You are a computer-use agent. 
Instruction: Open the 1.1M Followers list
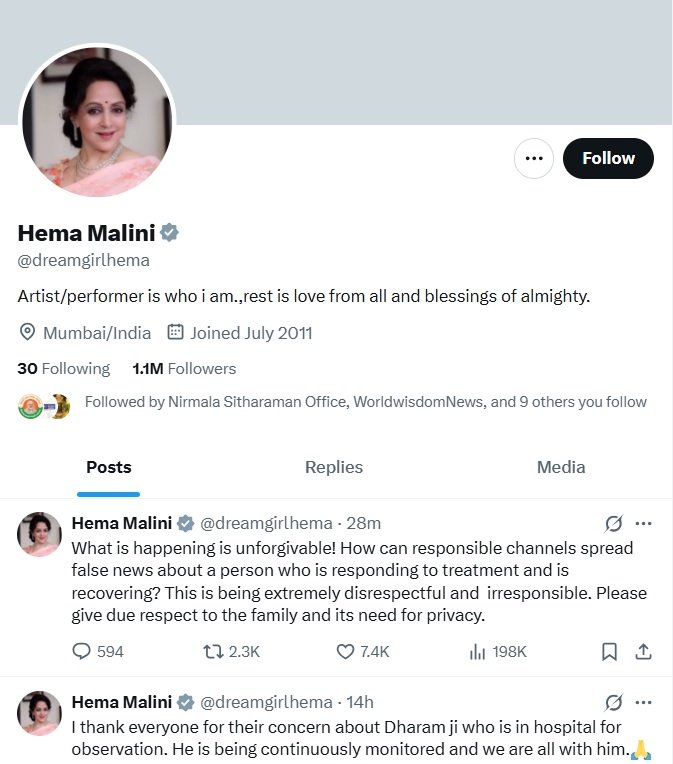click(184, 368)
